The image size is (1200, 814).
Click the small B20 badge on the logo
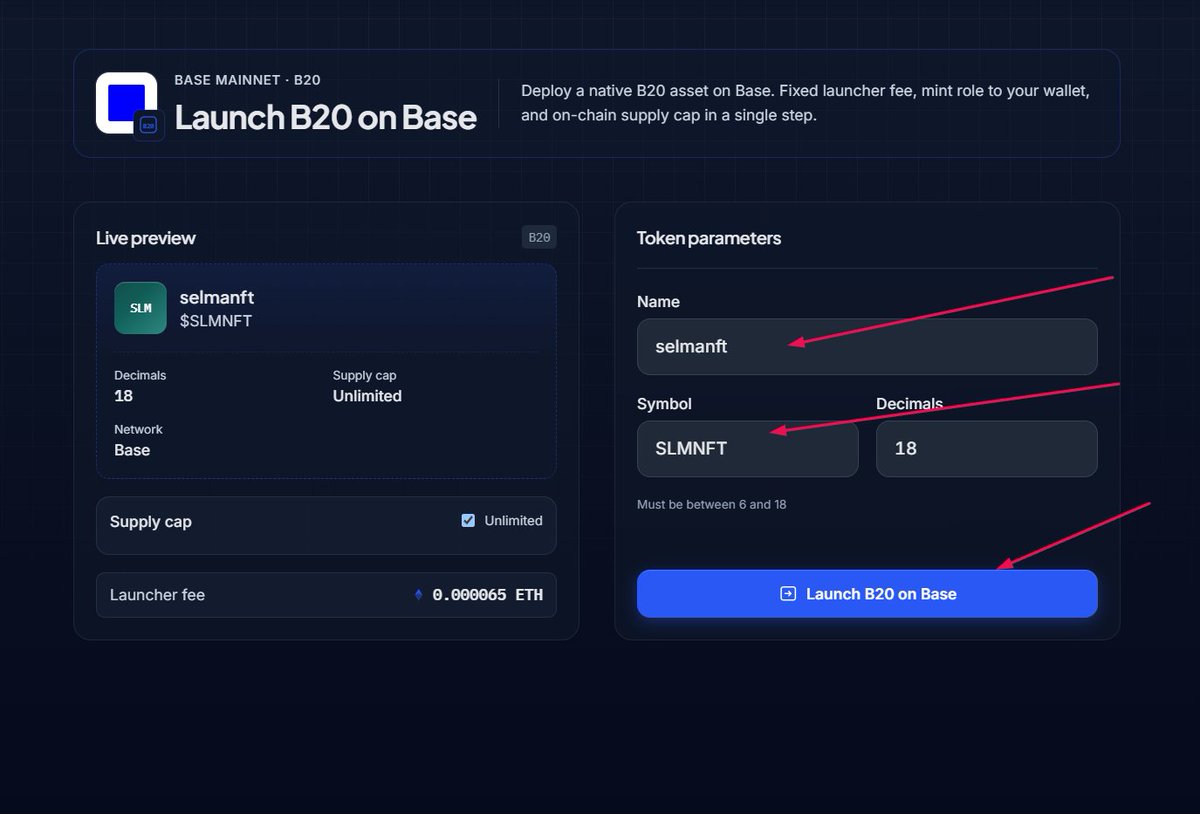tap(149, 126)
